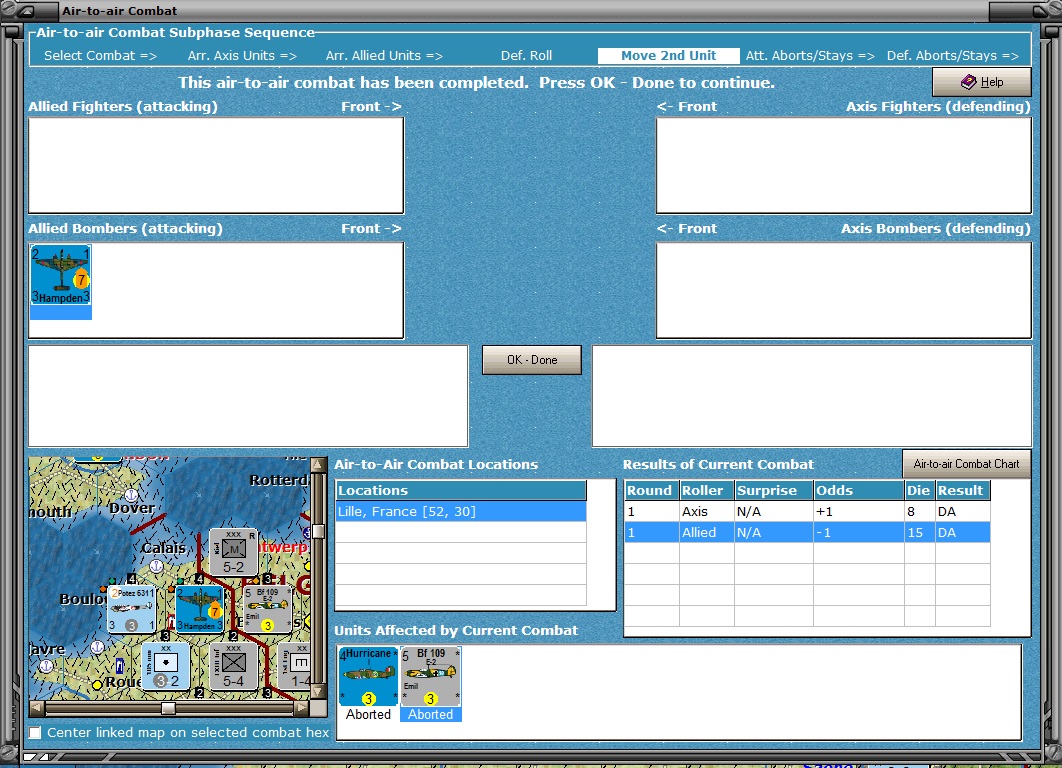Click the mini map scroll left arrow
Image resolution: width=1062 pixels, height=768 pixels.
(x=37, y=708)
